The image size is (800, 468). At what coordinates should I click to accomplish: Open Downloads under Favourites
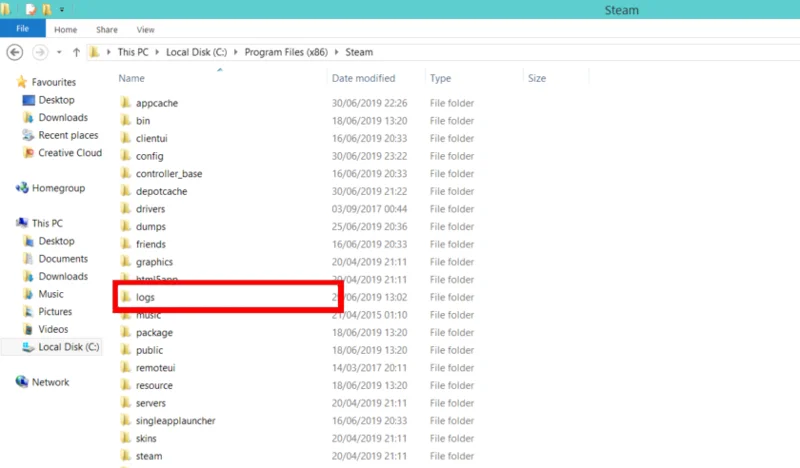(63, 117)
